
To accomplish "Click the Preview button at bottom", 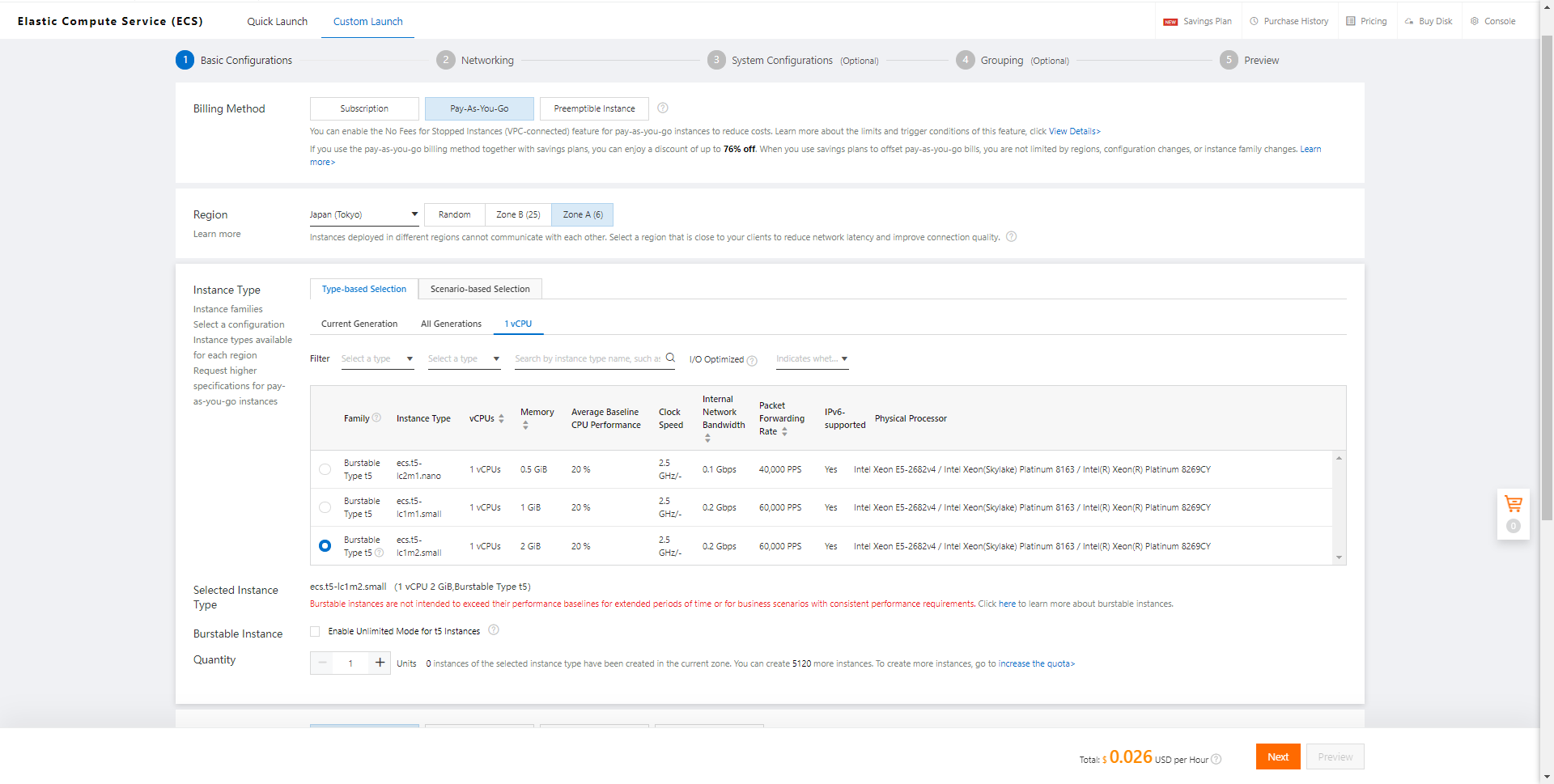I will (x=1335, y=756).
